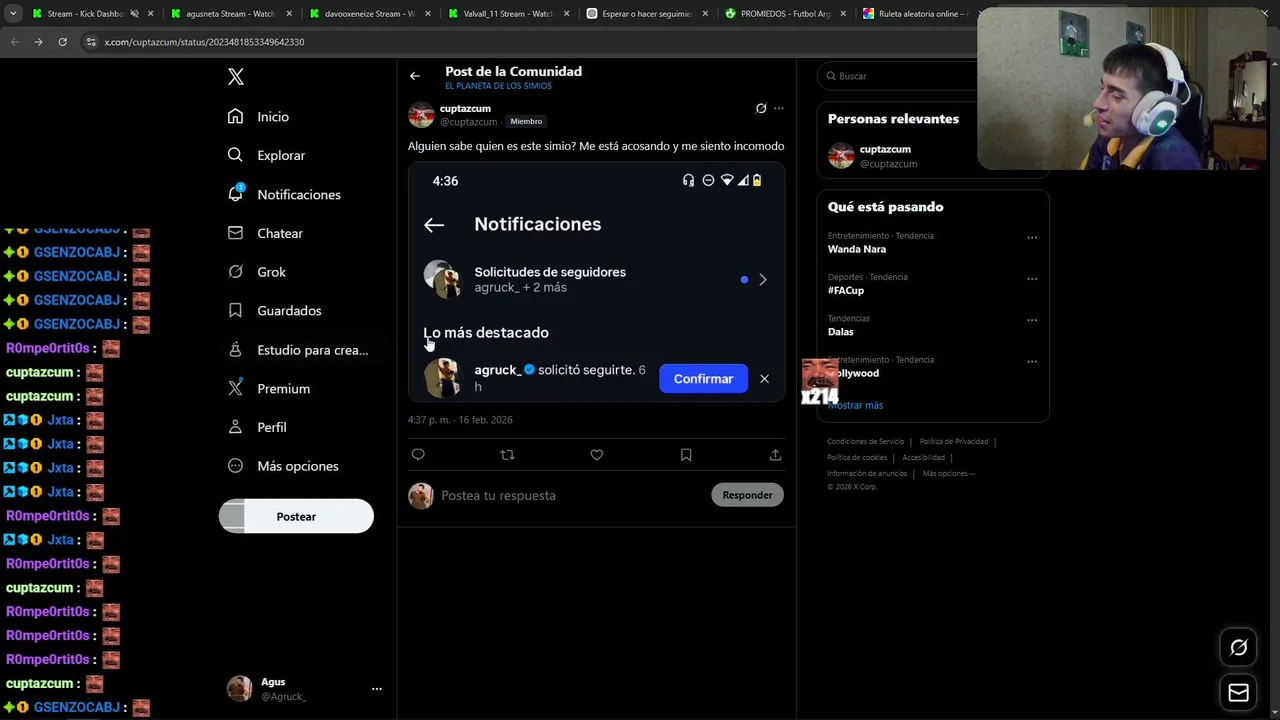Open the Wanda Nara trend

point(857,249)
